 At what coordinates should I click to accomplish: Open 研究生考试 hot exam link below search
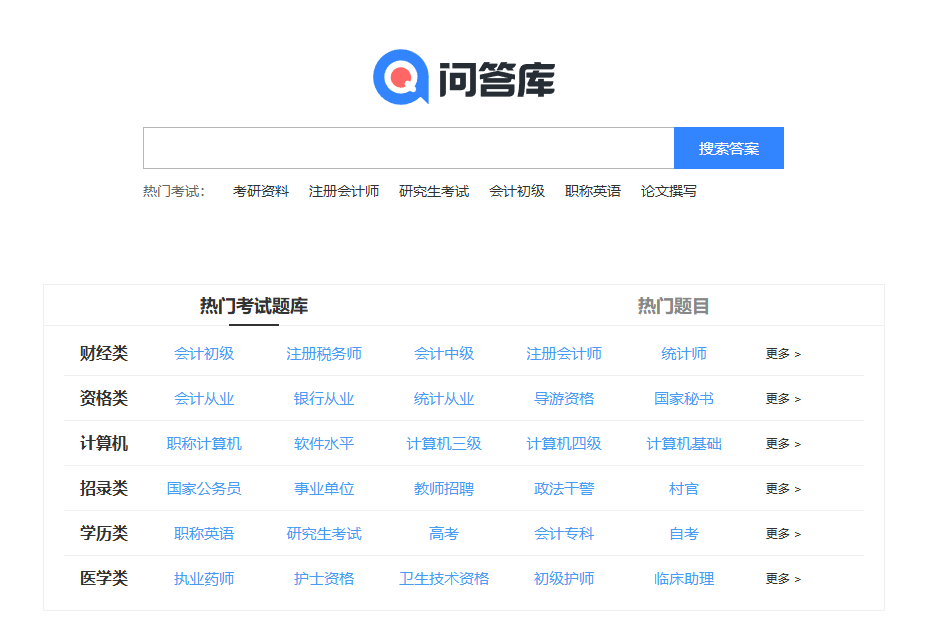[434, 192]
